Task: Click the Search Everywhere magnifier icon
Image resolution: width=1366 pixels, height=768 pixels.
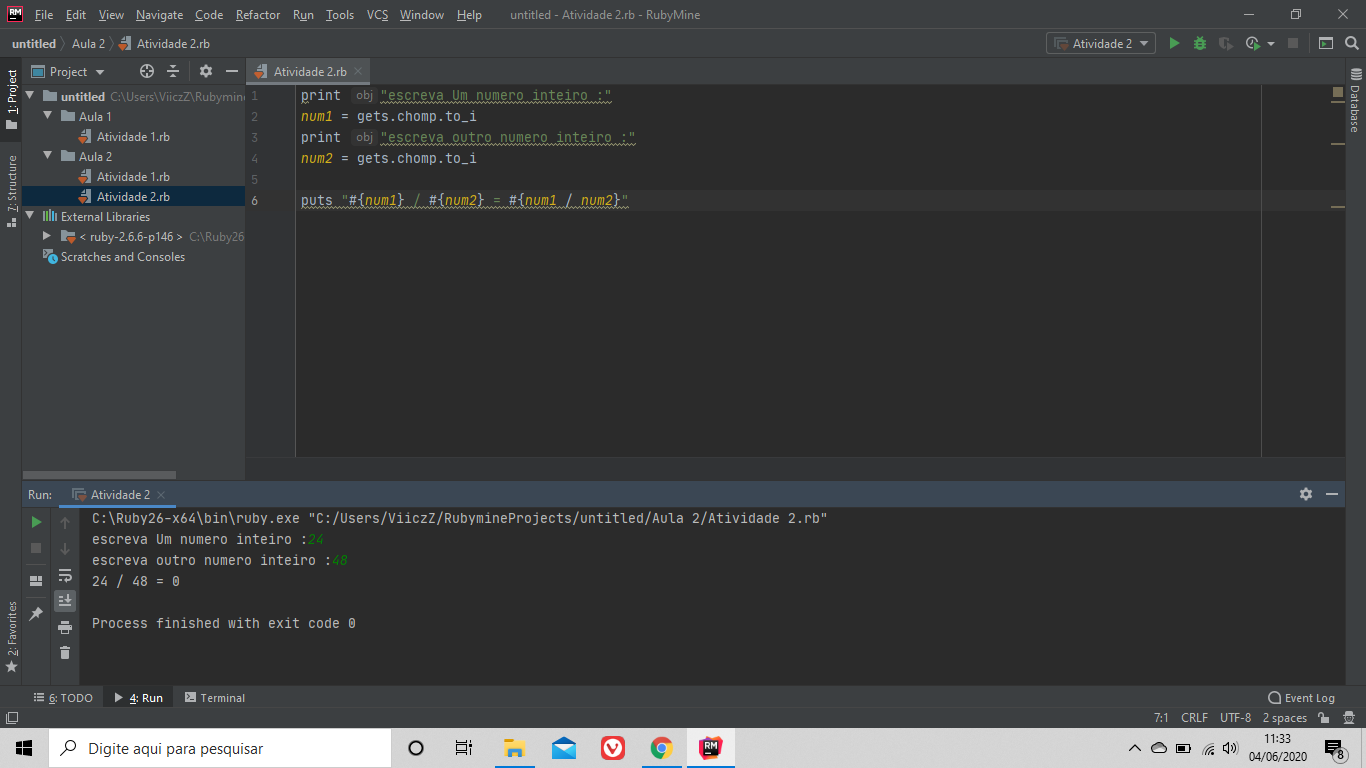Action: coord(1352,44)
